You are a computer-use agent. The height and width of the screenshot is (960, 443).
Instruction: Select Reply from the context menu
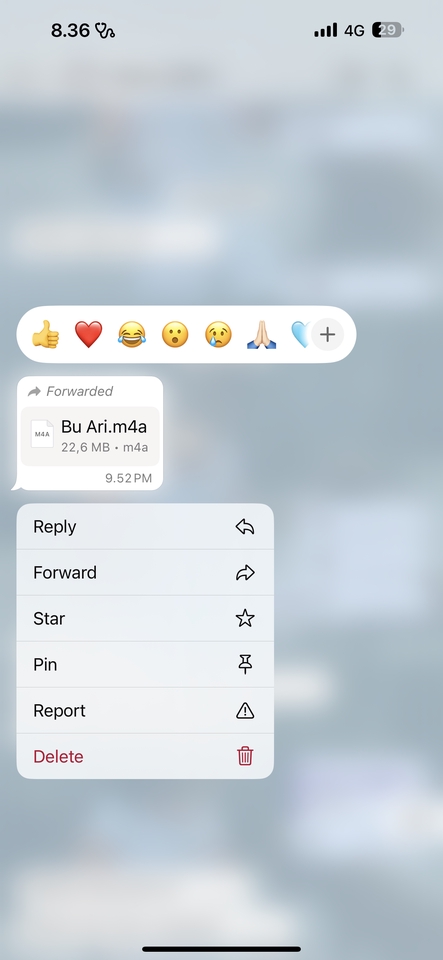tap(145, 527)
